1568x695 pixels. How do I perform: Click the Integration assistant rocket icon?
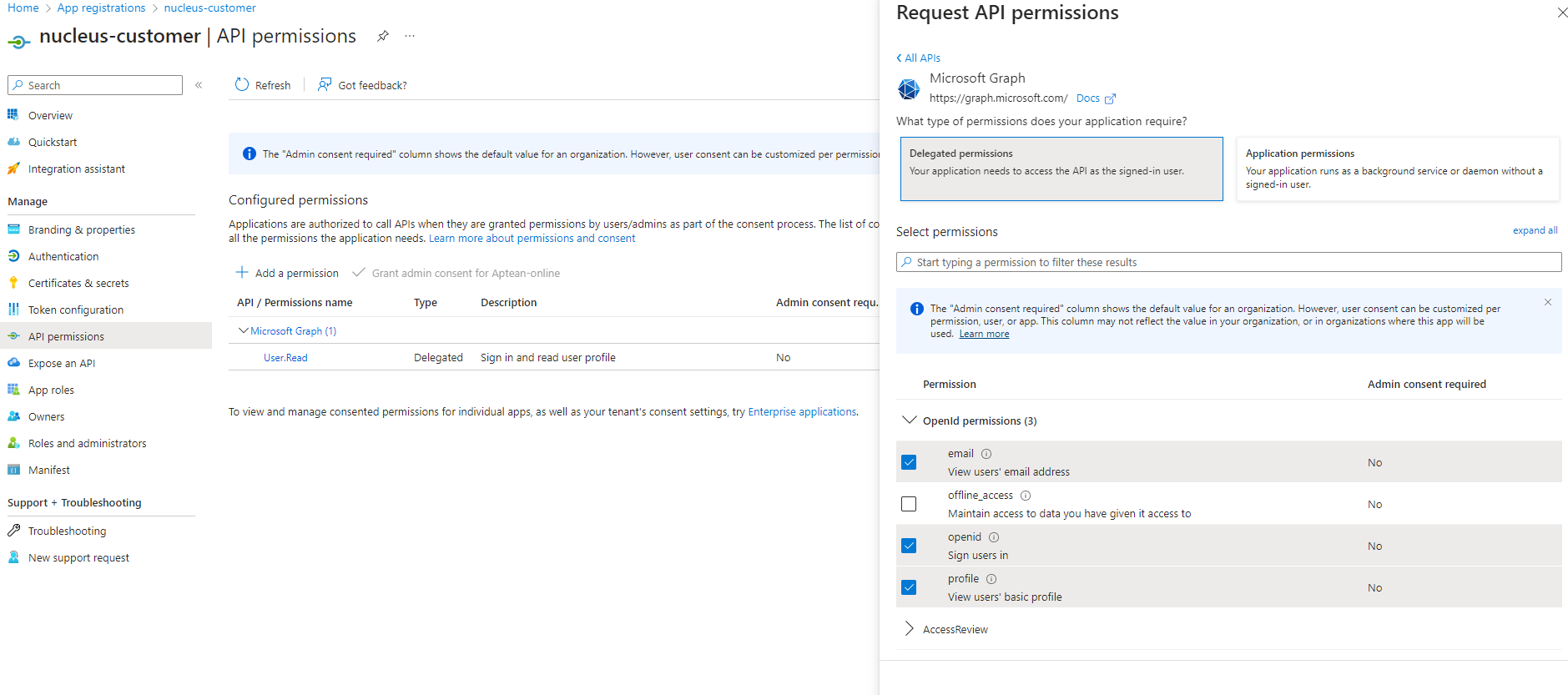(13, 169)
